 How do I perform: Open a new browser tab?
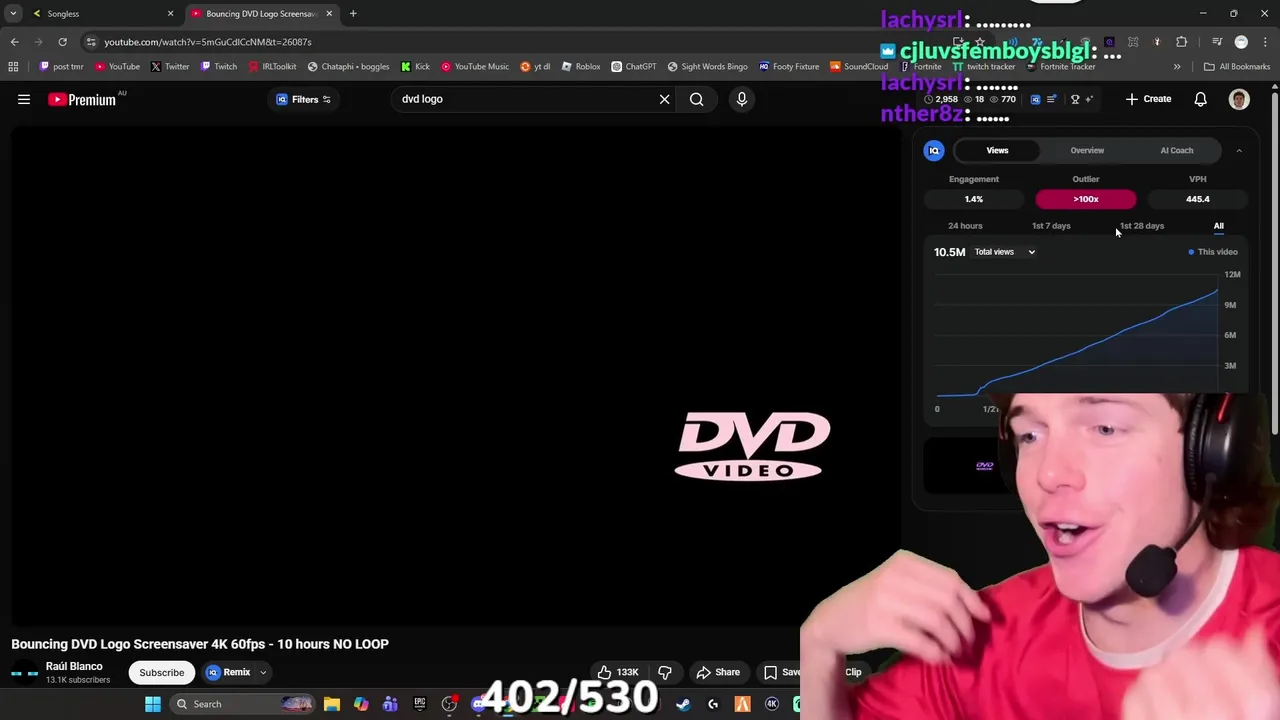coord(353,14)
